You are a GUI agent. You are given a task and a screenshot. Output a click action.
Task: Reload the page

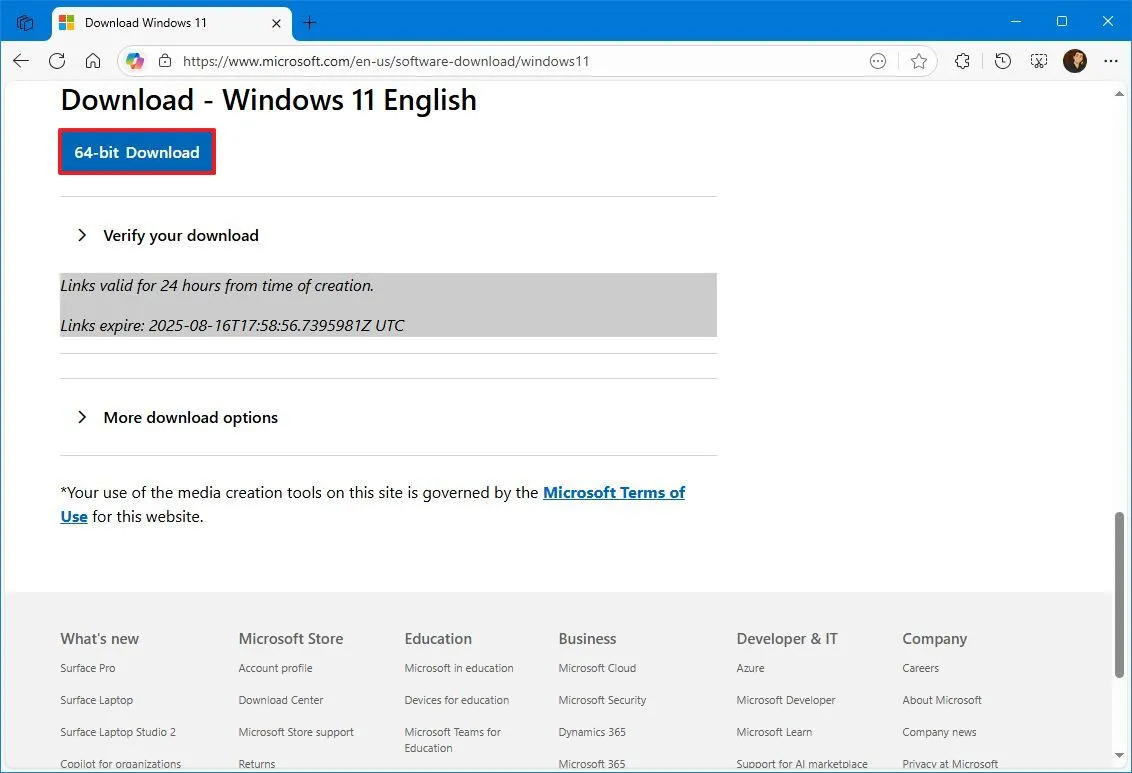[57, 61]
